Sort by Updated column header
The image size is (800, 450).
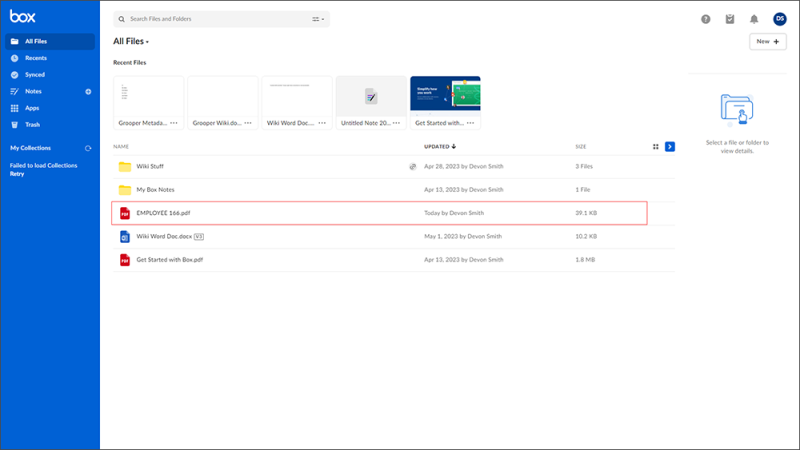point(440,146)
